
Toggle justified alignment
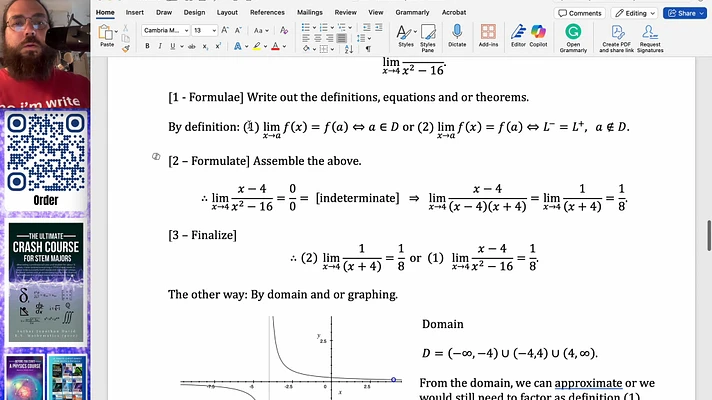[x=341, y=39]
